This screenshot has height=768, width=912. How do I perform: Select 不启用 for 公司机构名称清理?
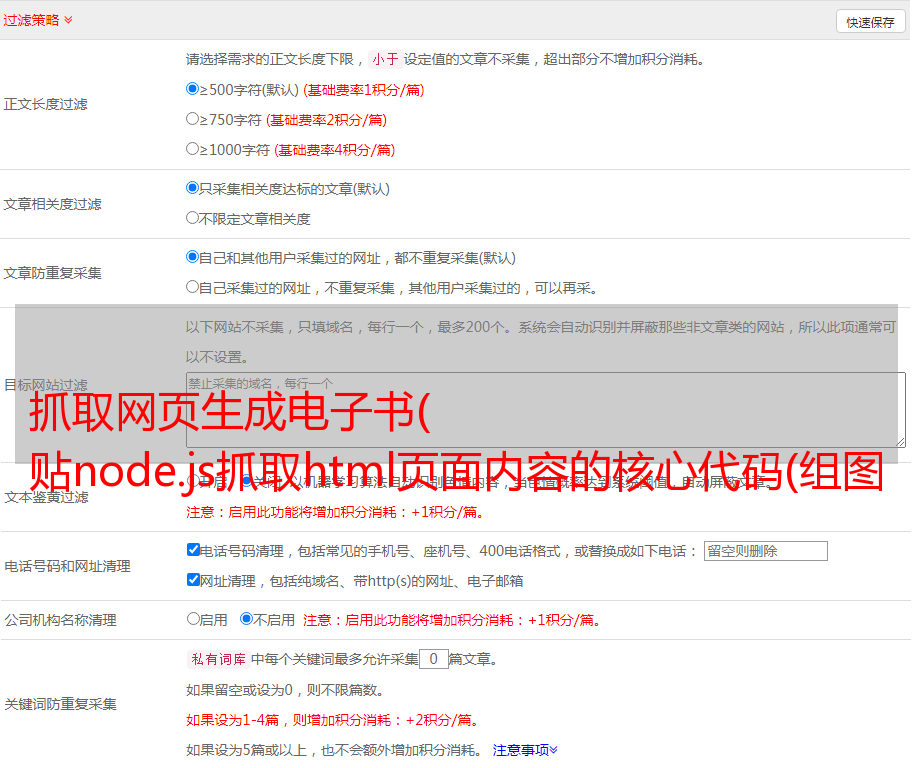(247, 619)
